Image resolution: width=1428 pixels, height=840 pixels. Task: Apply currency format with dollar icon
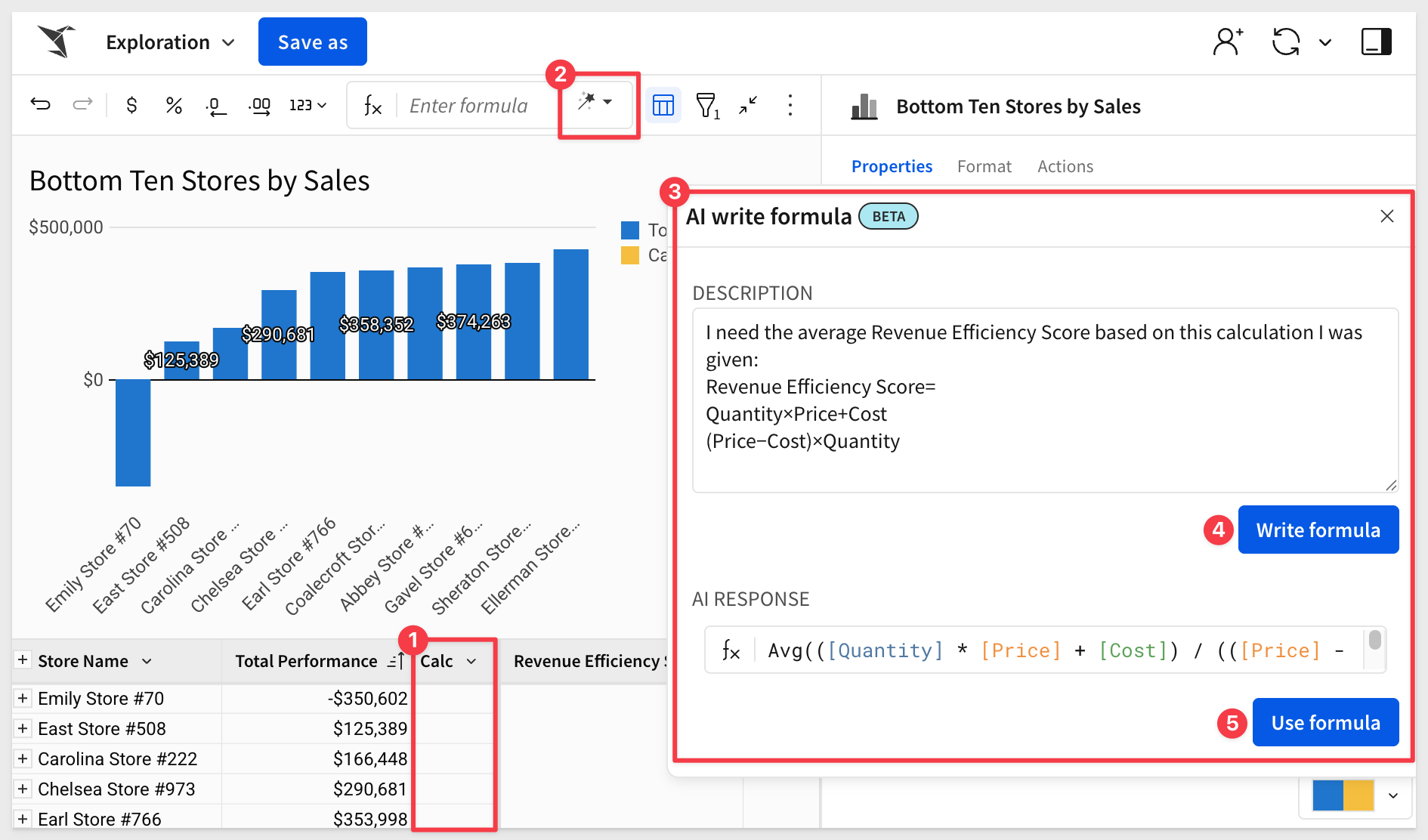coord(131,105)
